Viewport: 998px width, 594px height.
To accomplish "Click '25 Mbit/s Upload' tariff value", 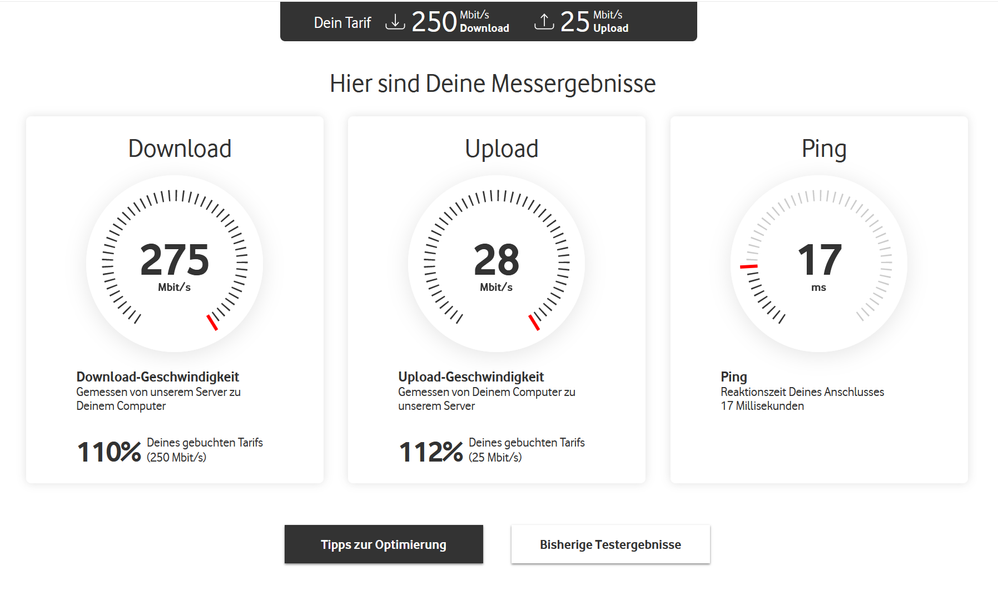I will 594,22.
